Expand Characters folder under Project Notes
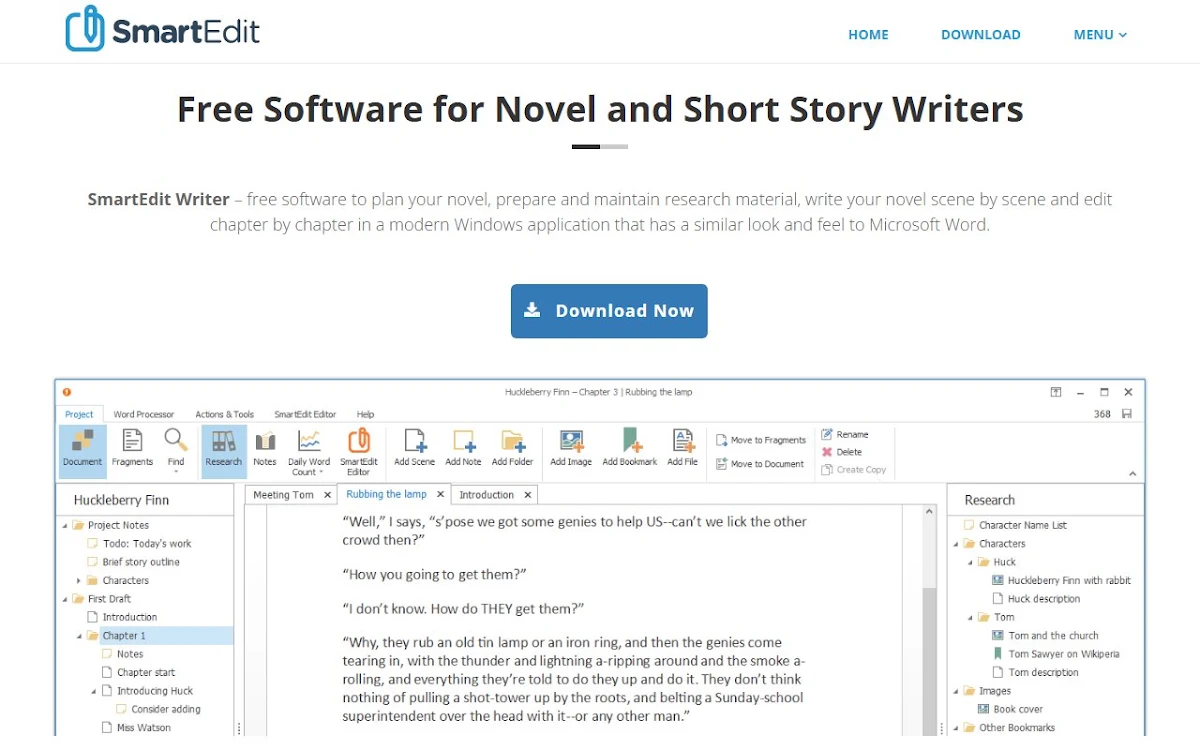This screenshot has width=1200, height=750. 79,580
